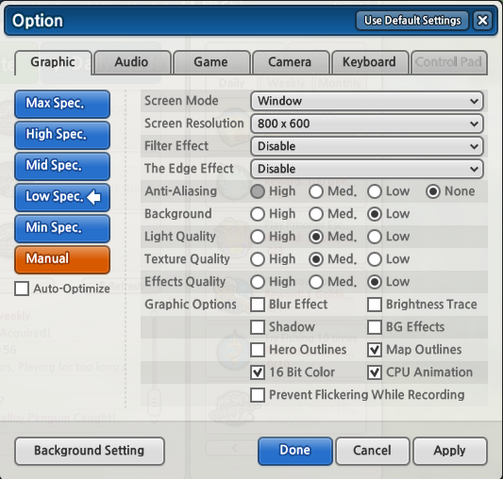Viewport: 503px width, 479px height.
Task: Expand The Edge Effect dropdown
Action: (367, 169)
